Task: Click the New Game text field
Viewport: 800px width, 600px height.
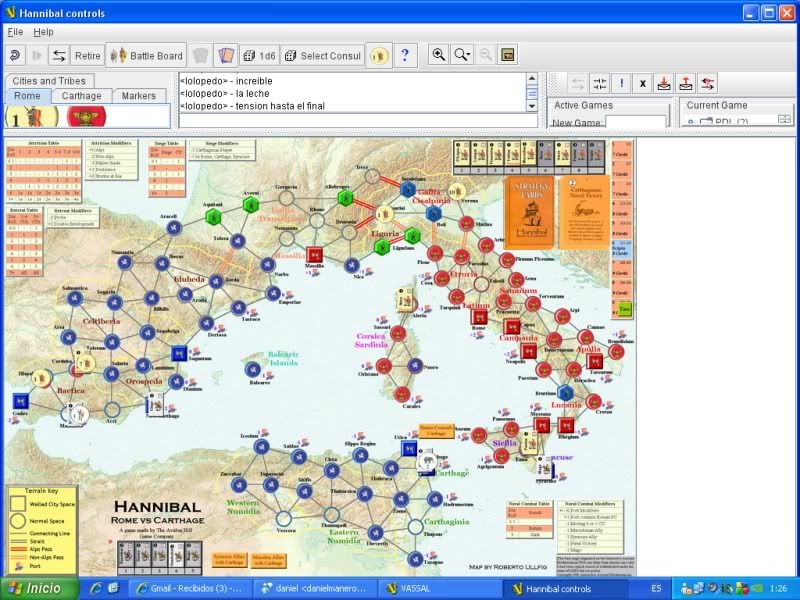Action: 636,122
